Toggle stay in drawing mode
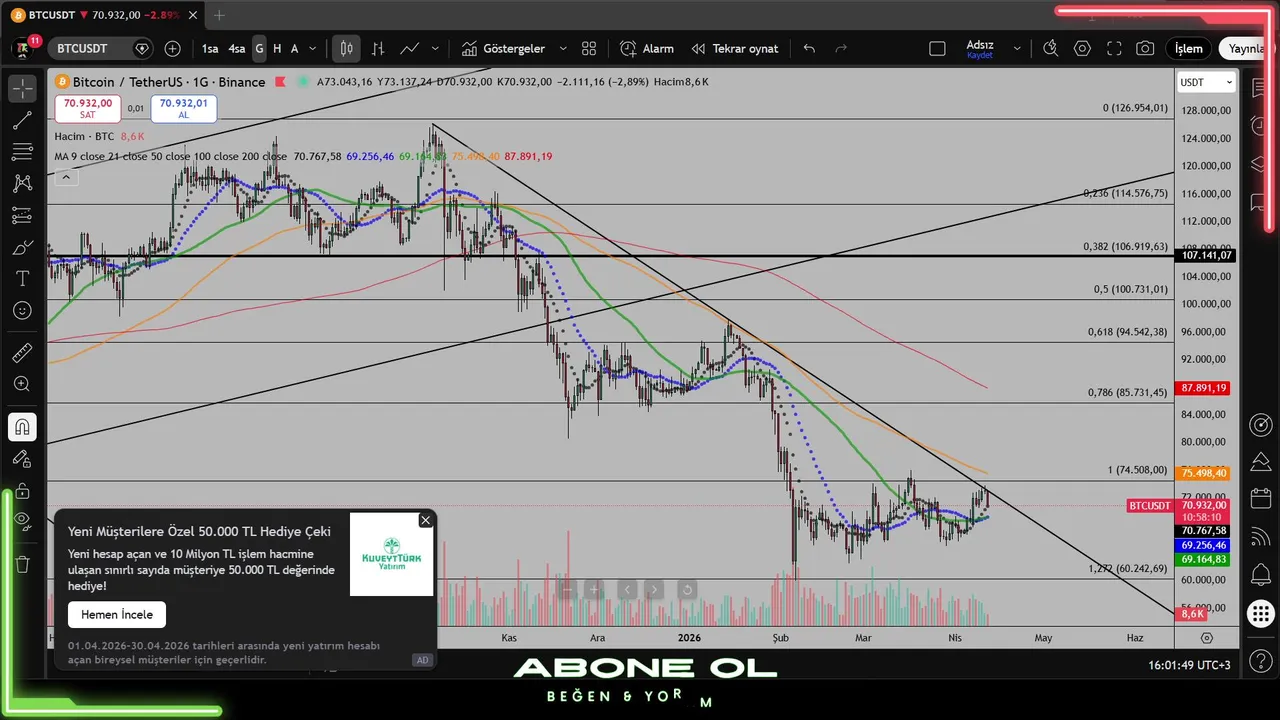Viewport: 1280px width, 720px height. [22, 459]
